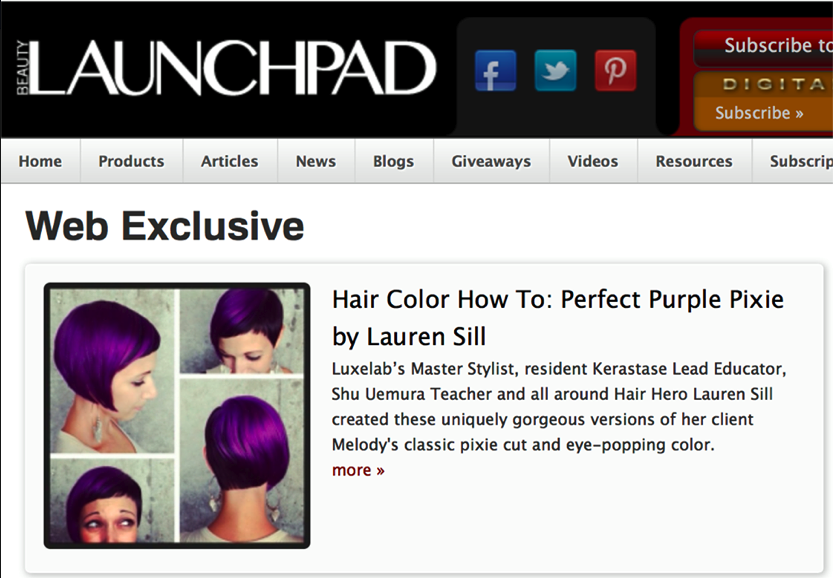Viewport: 833px width, 578px height.
Task: Click the red 'more »' link
Action: [x=358, y=470]
